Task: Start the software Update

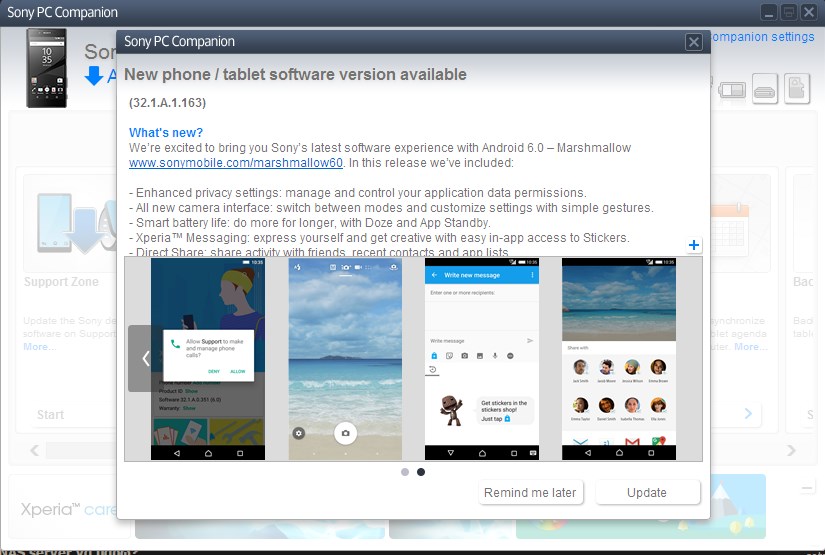Action: tap(647, 492)
